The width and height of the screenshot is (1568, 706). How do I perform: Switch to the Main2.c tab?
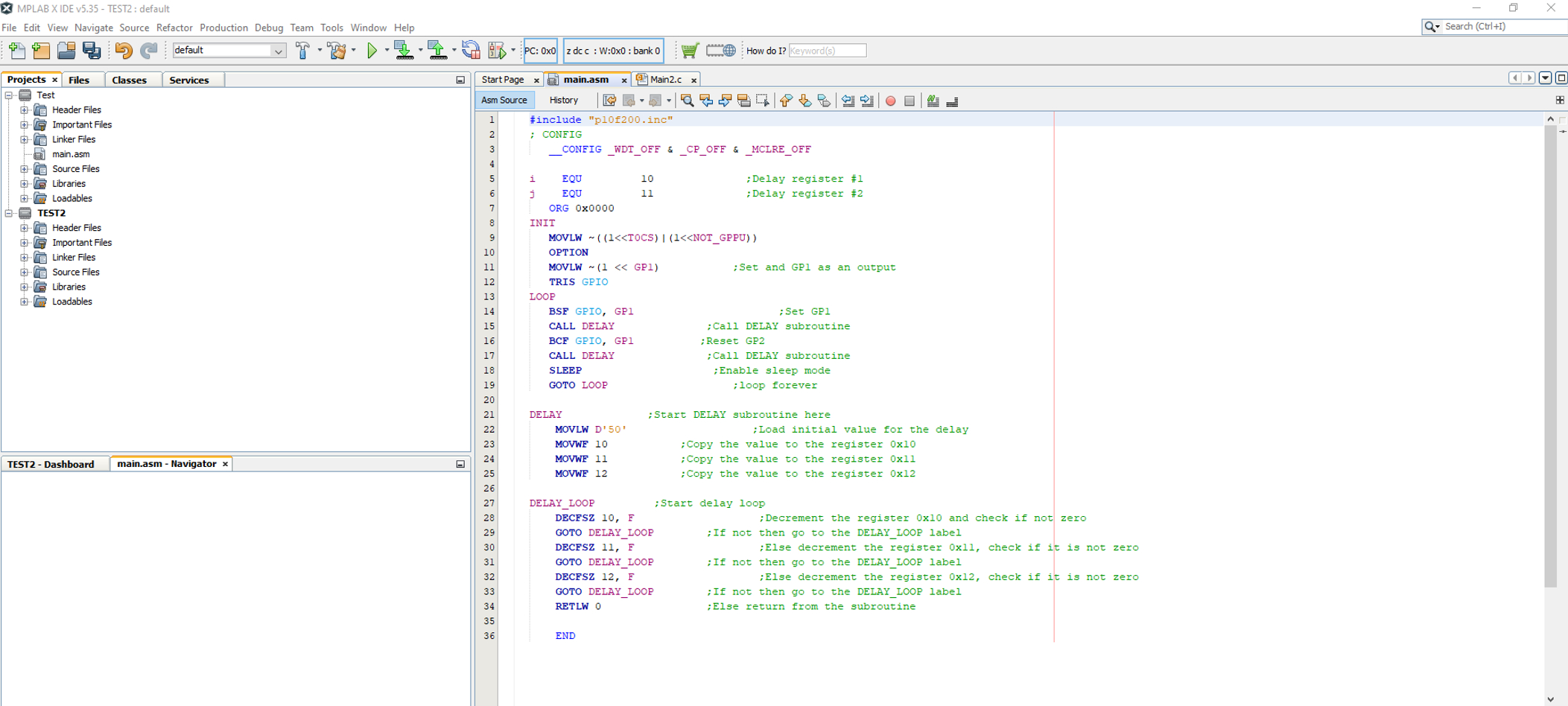(665, 79)
